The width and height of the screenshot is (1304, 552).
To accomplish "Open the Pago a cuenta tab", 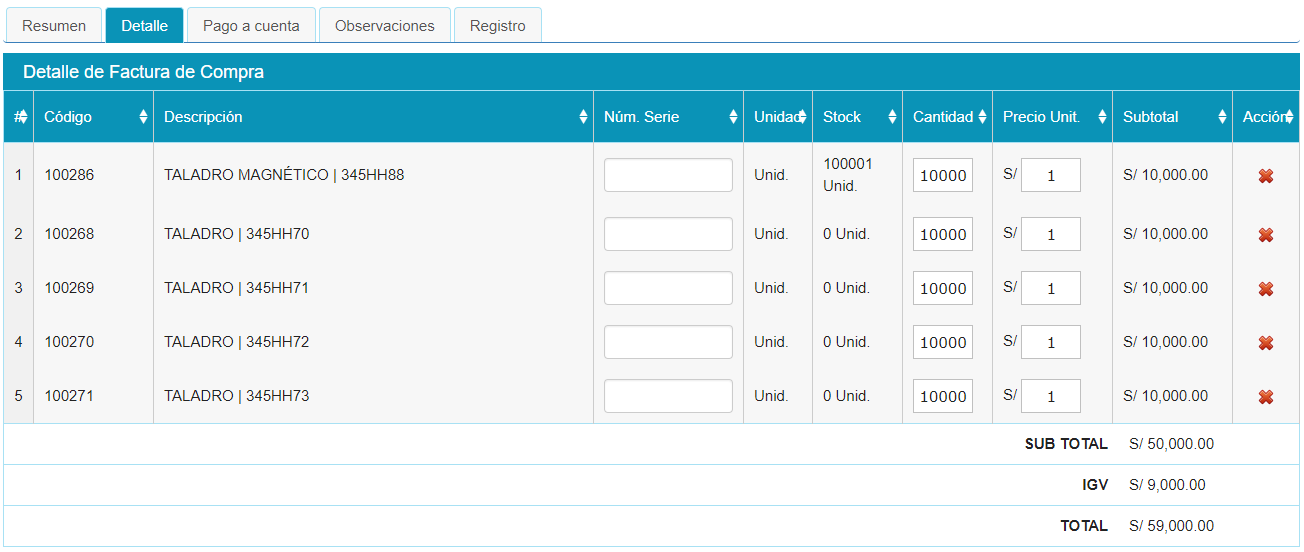I will 251,26.
